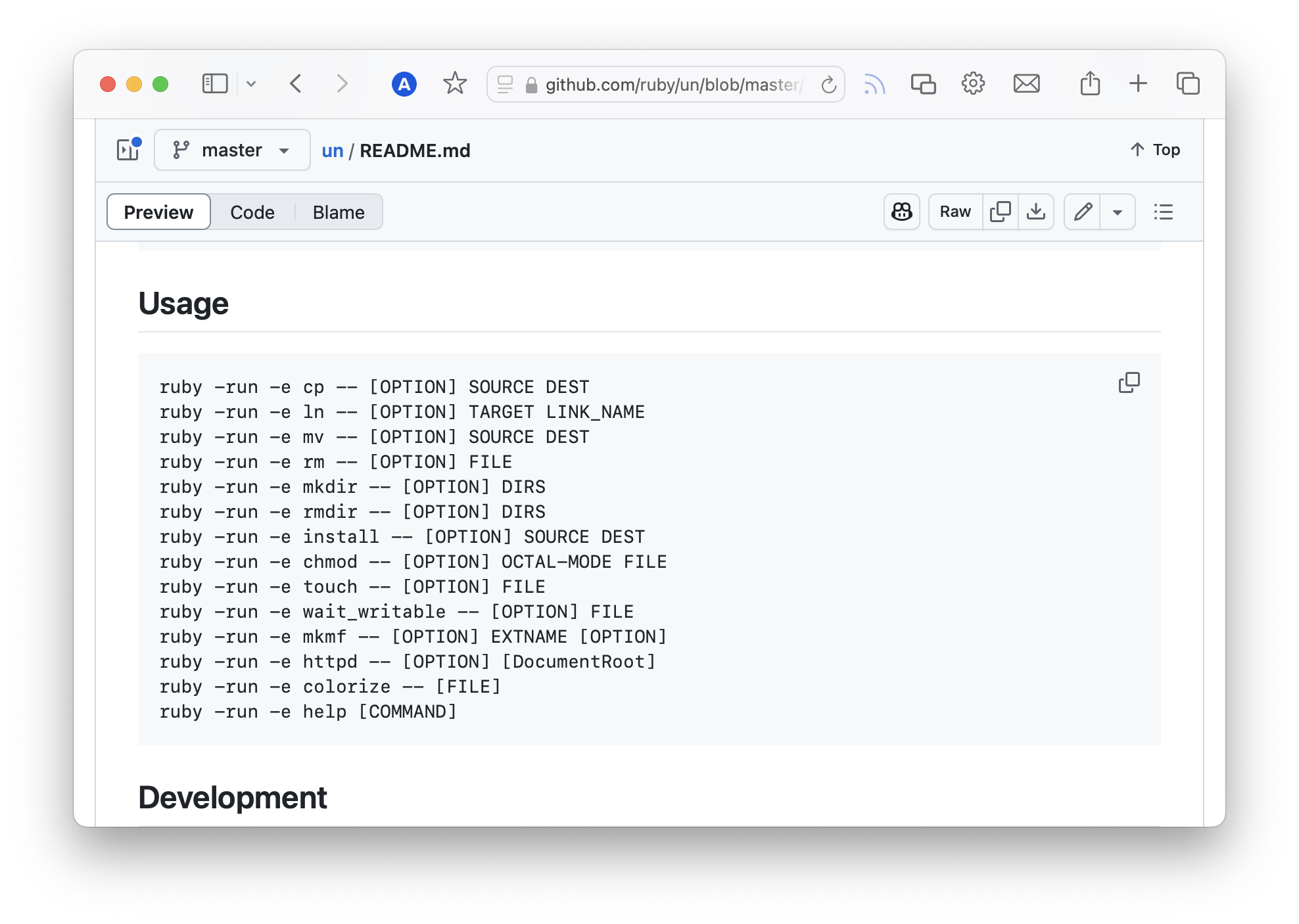The image size is (1299, 924).
Task: Switch to the Blame tab
Action: click(x=339, y=212)
